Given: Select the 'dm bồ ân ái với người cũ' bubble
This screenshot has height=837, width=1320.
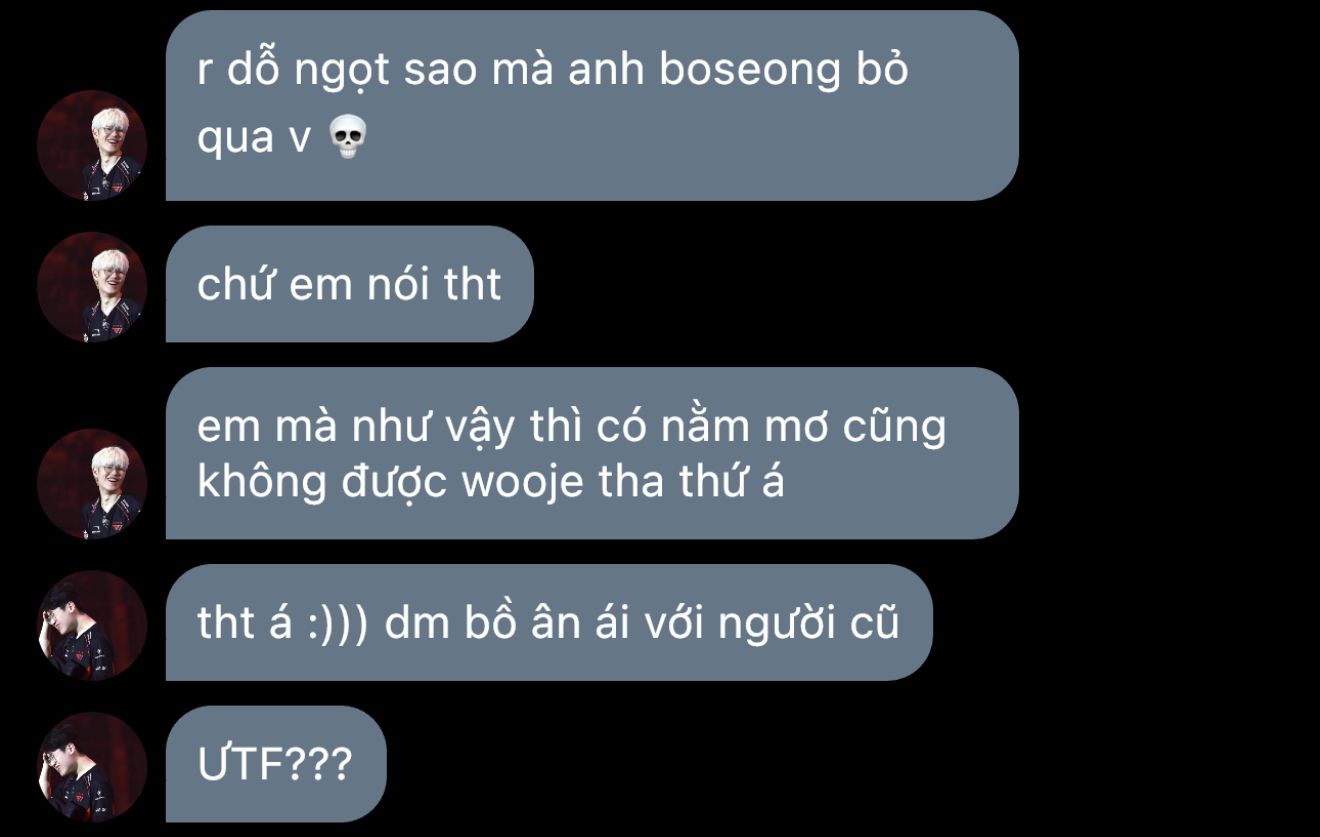Looking at the screenshot, I should tap(549, 622).
